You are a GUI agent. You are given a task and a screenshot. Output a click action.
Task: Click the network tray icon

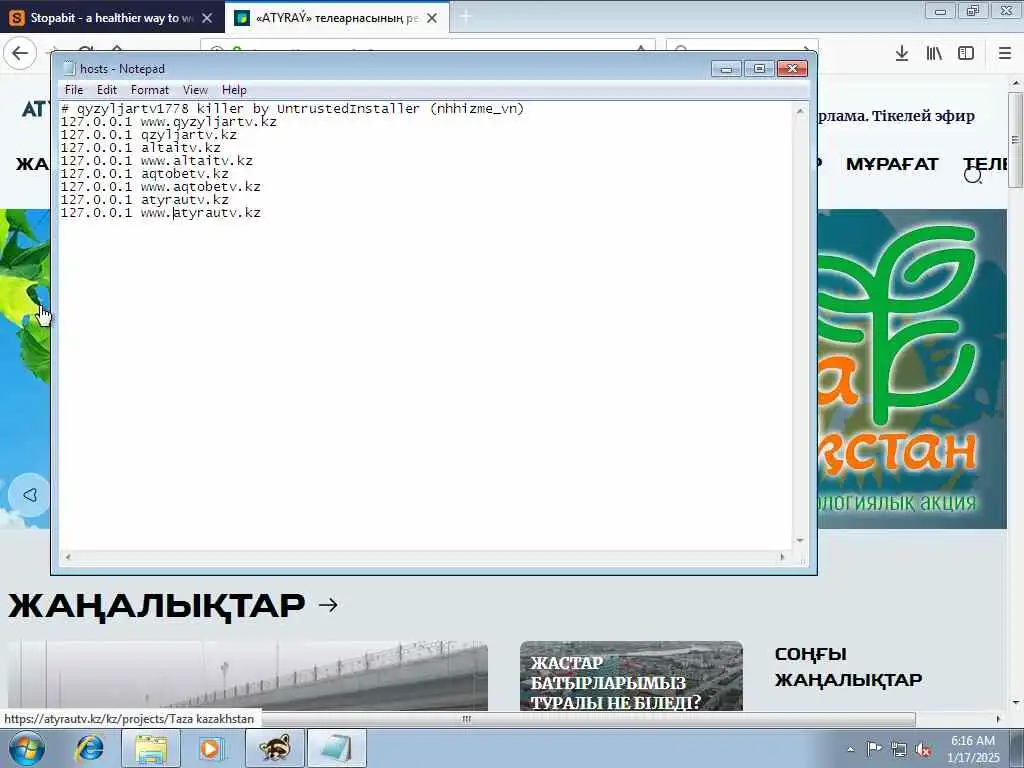(x=899, y=750)
